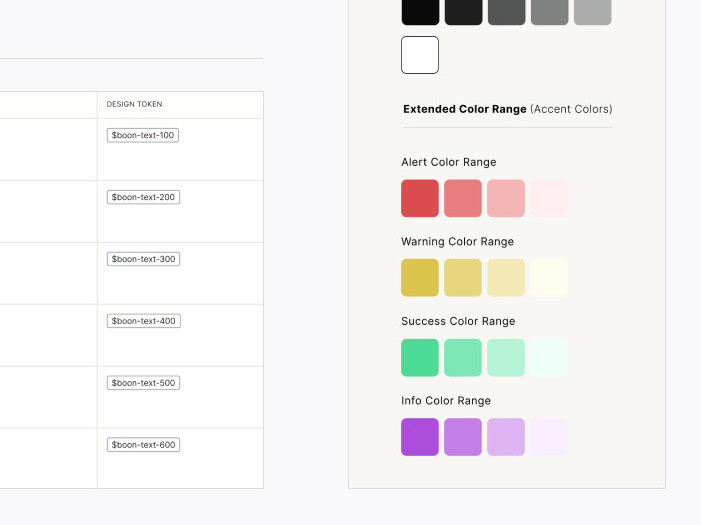Click the $boon-text-100 token badge
Viewport: 701px width, 525px height.
click(143, 135)
